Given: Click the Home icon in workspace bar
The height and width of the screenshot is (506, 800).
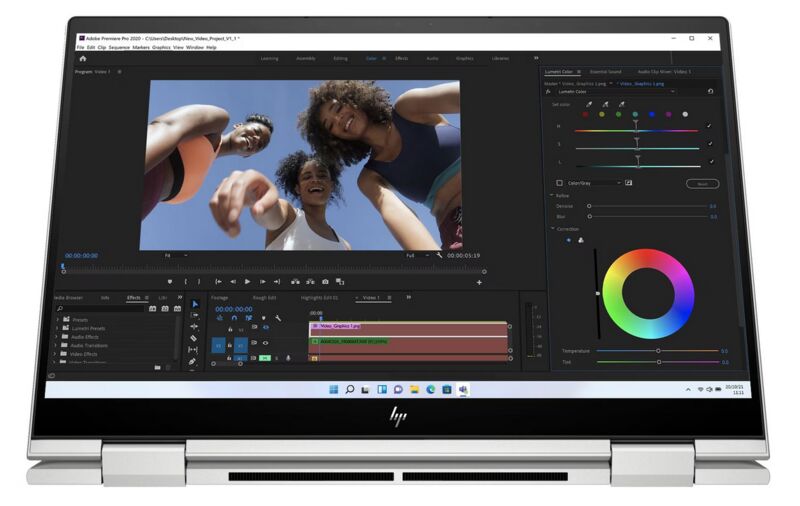Looking at the screenshot, I should (x=83, y=58).
